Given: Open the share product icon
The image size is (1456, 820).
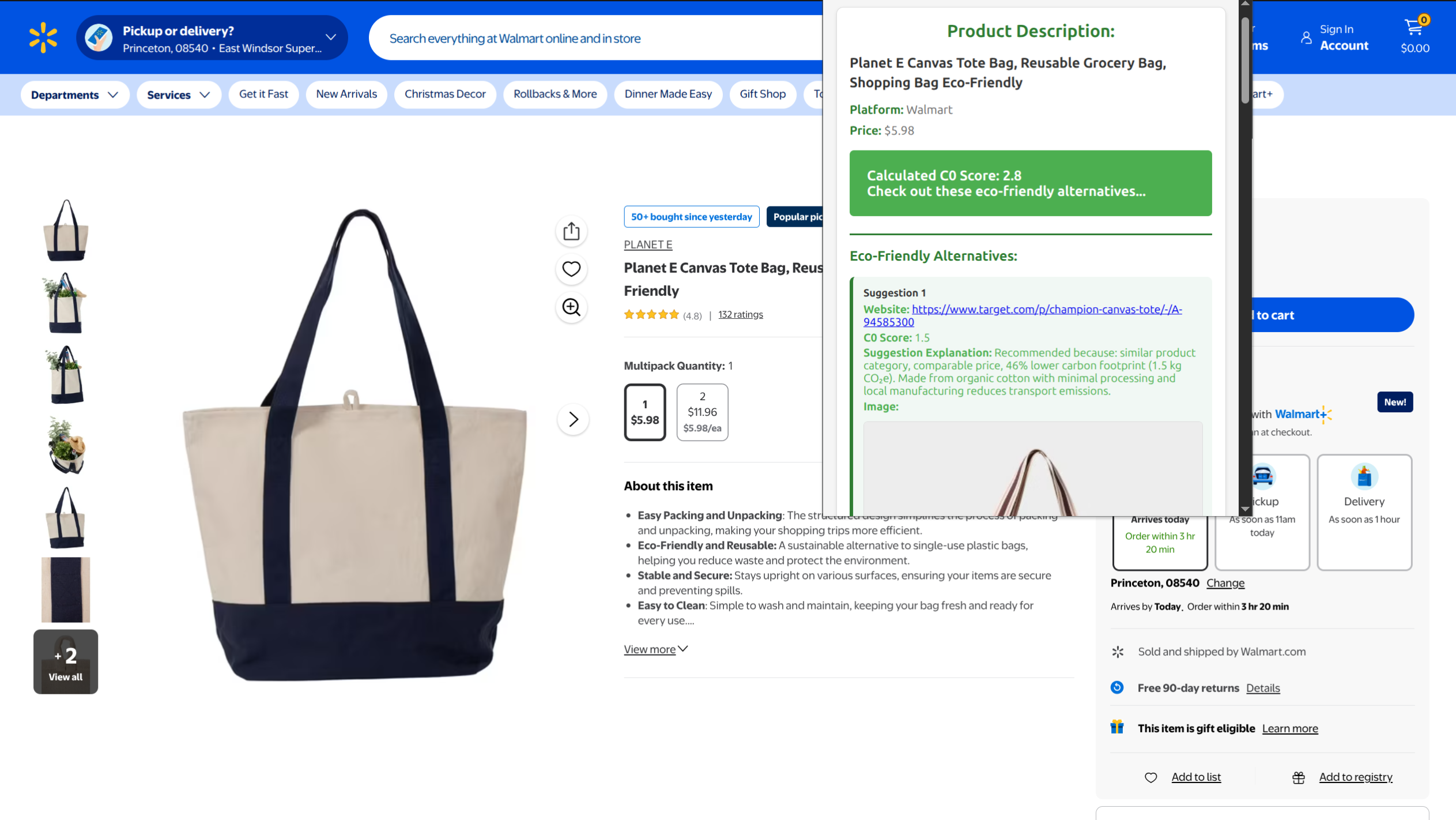Looking at the screenshot, I should click(x=571, y=231).
